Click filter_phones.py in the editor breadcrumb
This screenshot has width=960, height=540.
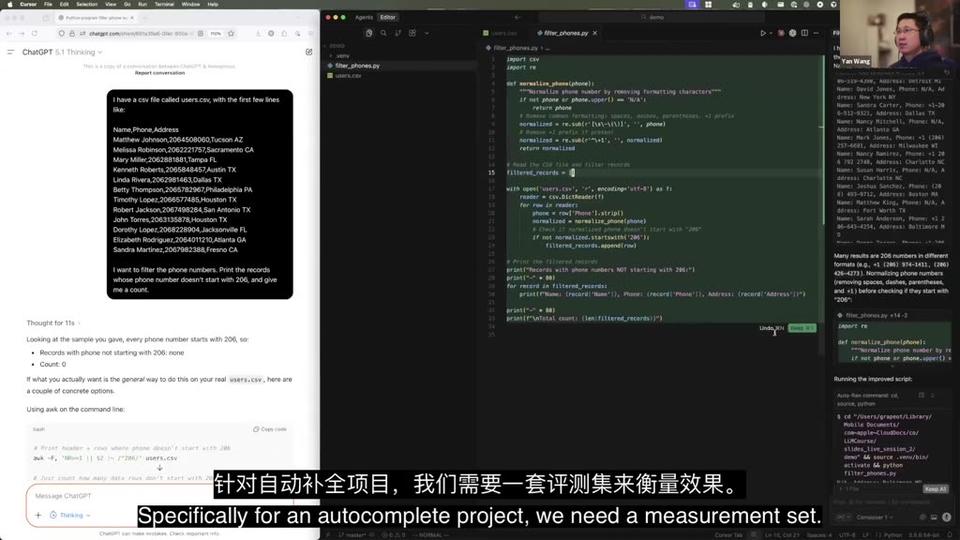[515, 48]
